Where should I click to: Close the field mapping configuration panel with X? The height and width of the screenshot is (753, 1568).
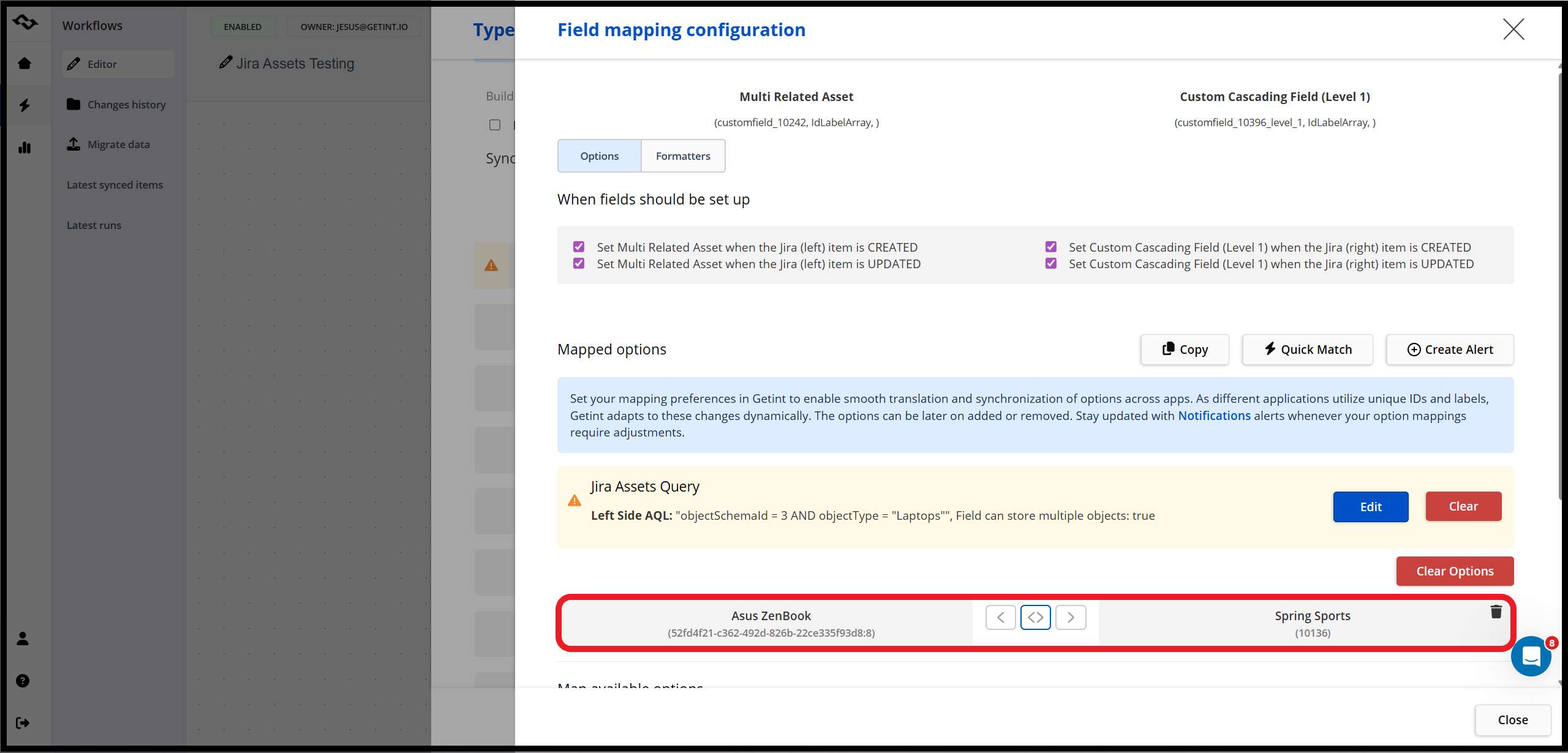click(1513, 29)
